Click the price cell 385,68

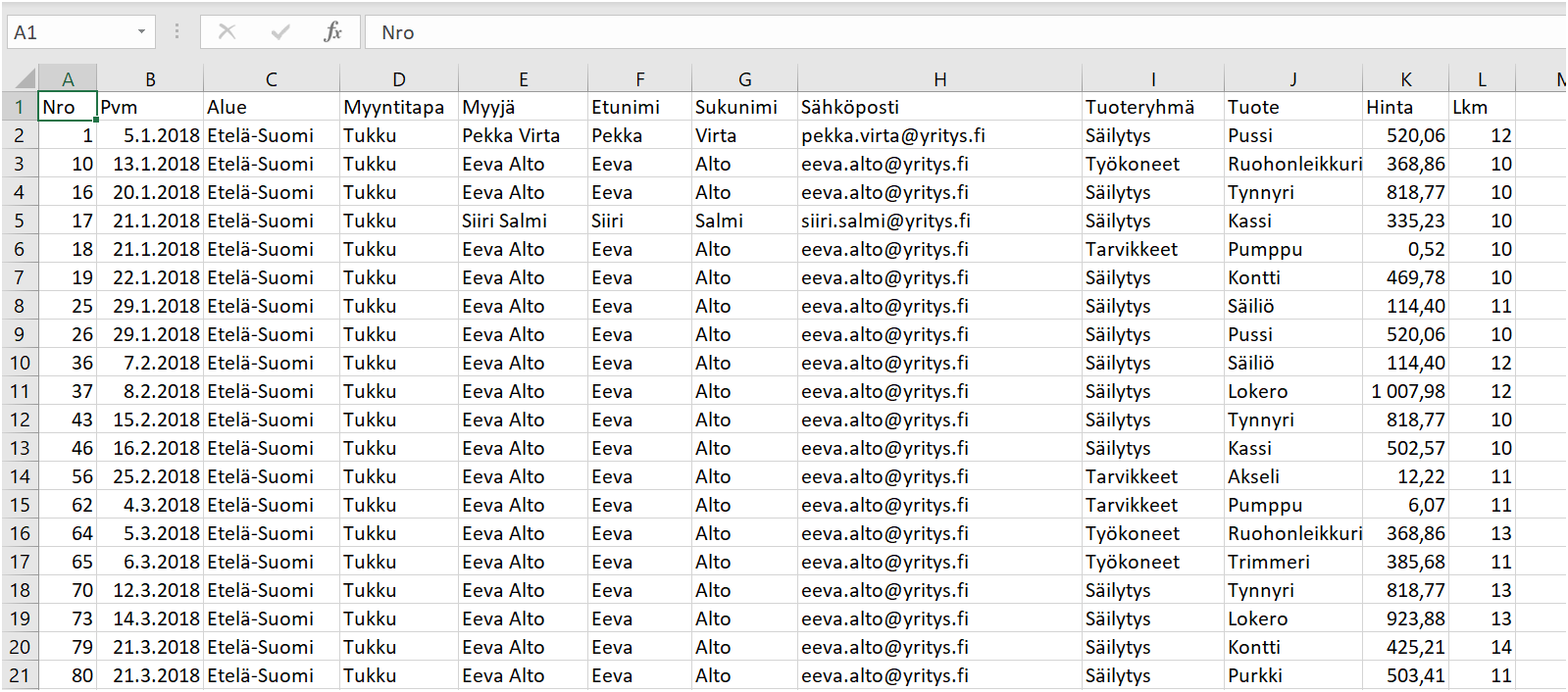point(1406,562)
